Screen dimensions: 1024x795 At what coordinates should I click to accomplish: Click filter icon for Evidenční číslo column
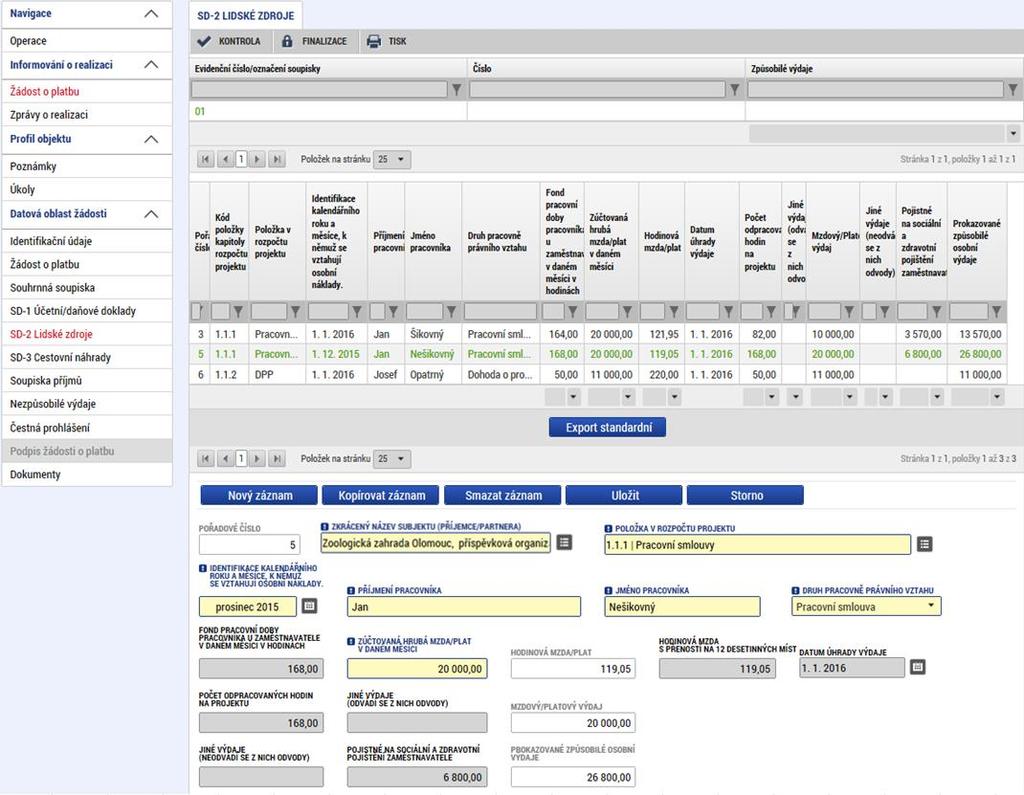pyautogui.click(x=456, y=89)
